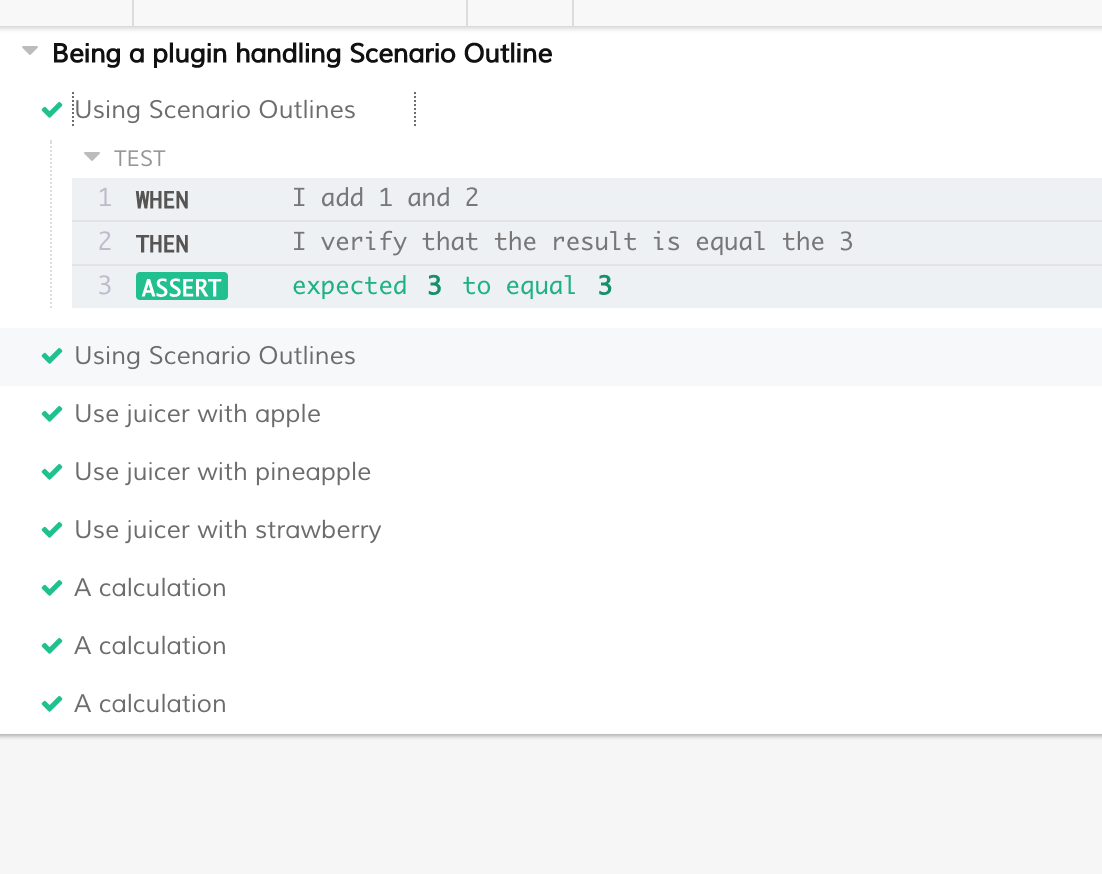Click the checkmark for the first A calculation test
The height and width of the screenshot is (874, 1102).
point(51,588)
